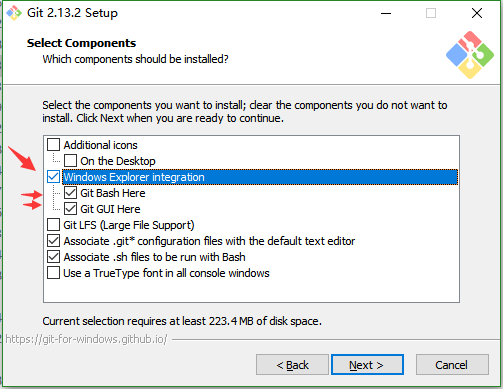Cancel the Git setup

click(x=452, y=365)
